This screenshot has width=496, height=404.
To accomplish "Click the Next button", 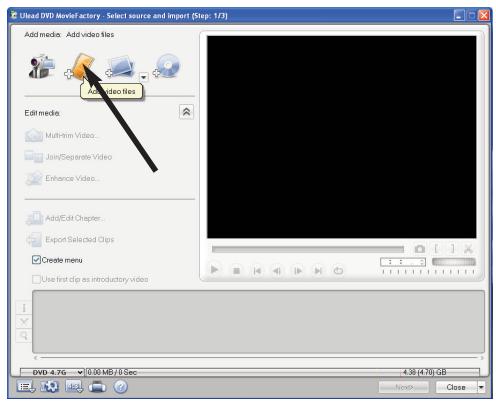I will 404,387.
